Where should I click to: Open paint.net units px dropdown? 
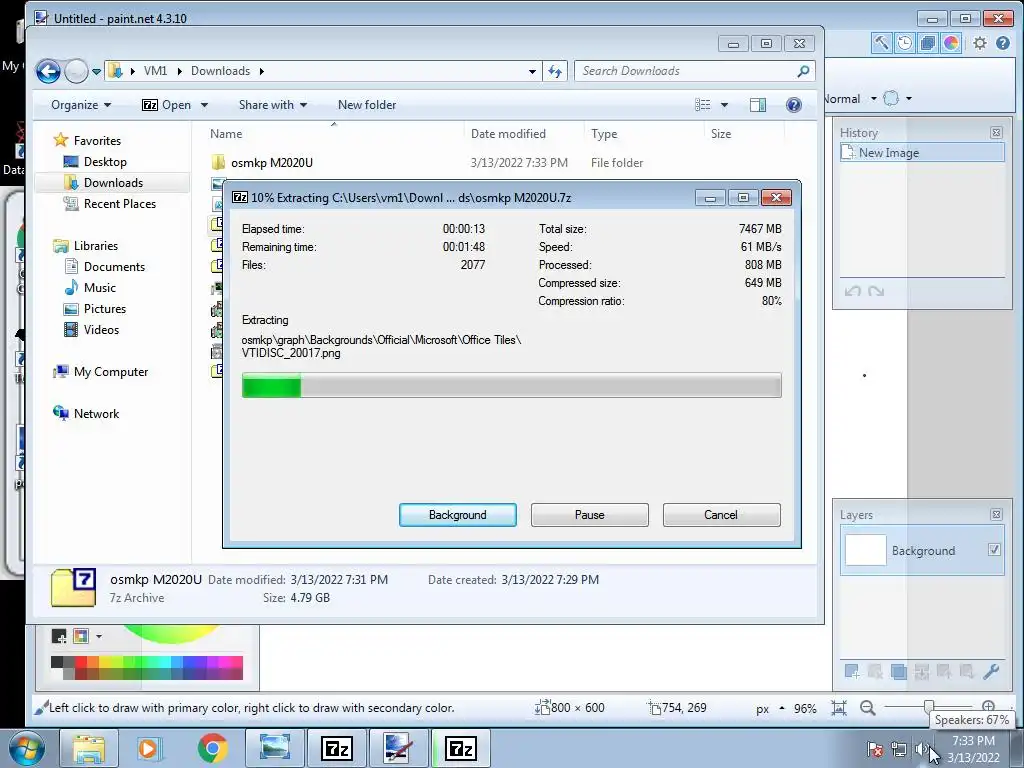771,709
